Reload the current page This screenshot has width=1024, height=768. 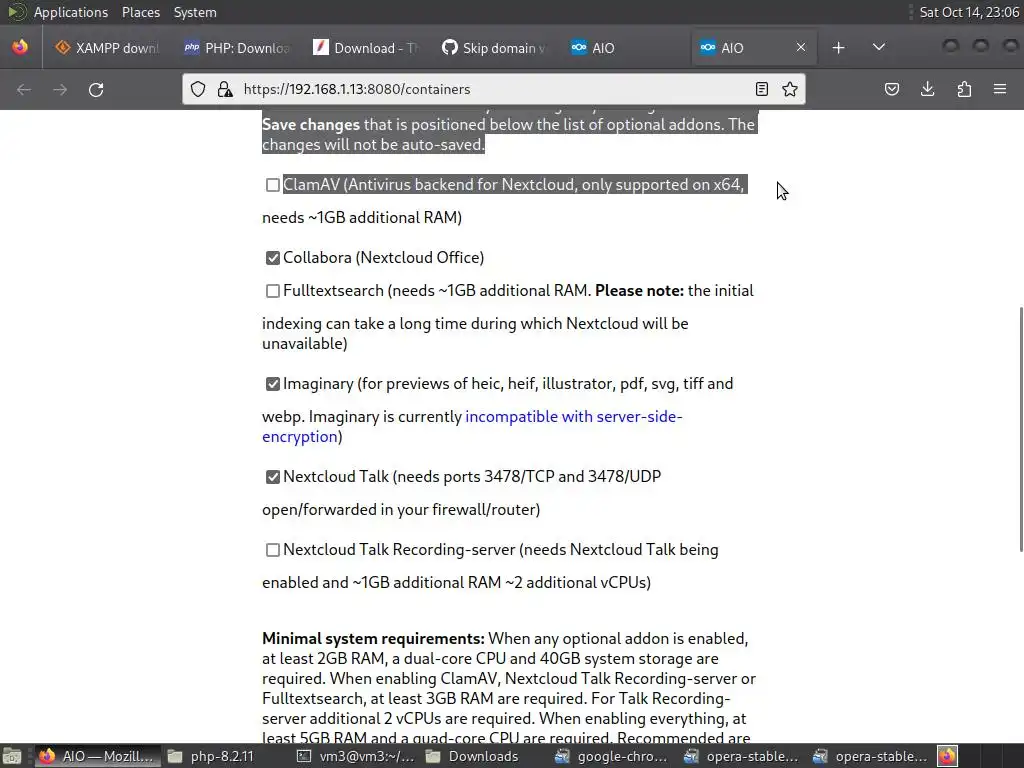[x=96, y=89]
